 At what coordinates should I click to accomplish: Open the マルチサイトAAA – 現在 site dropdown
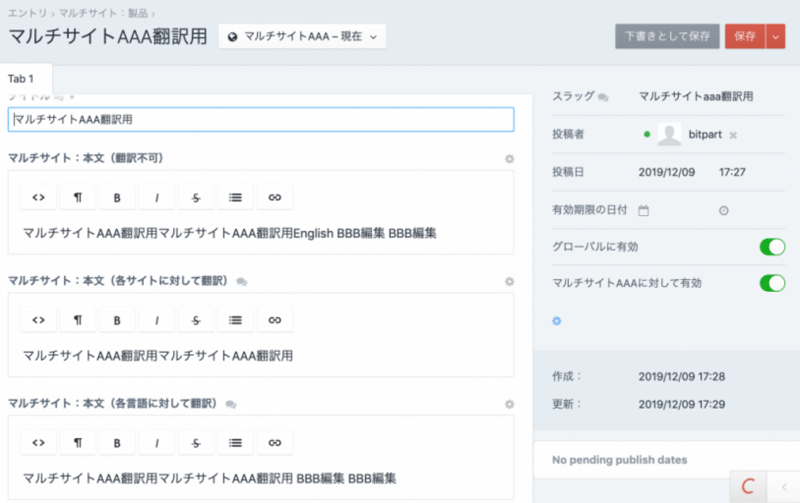coord(302,37)
